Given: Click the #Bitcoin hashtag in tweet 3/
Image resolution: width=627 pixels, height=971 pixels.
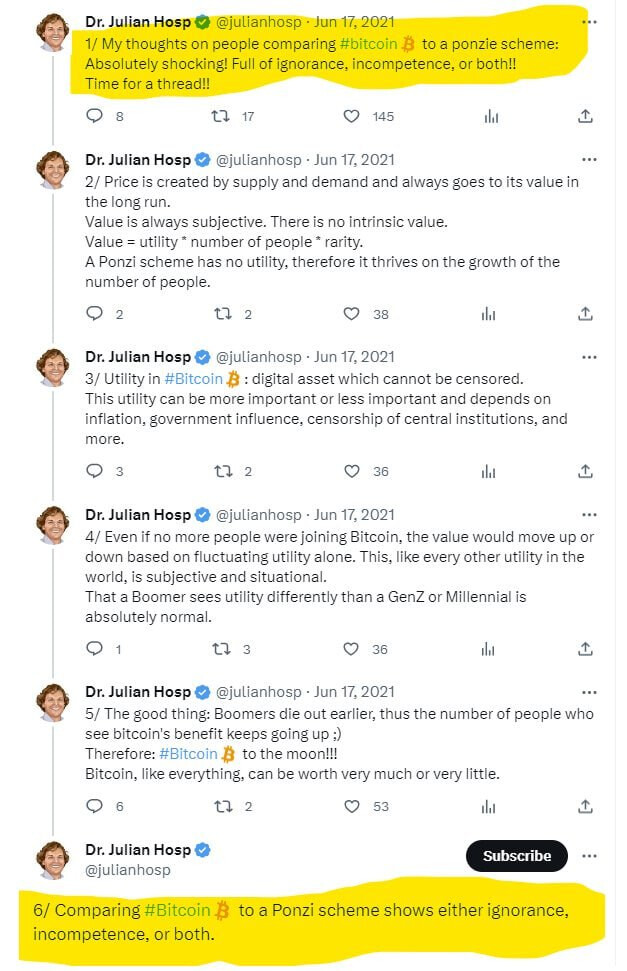Looking at the screenshot, I should (x=193, y=378).
